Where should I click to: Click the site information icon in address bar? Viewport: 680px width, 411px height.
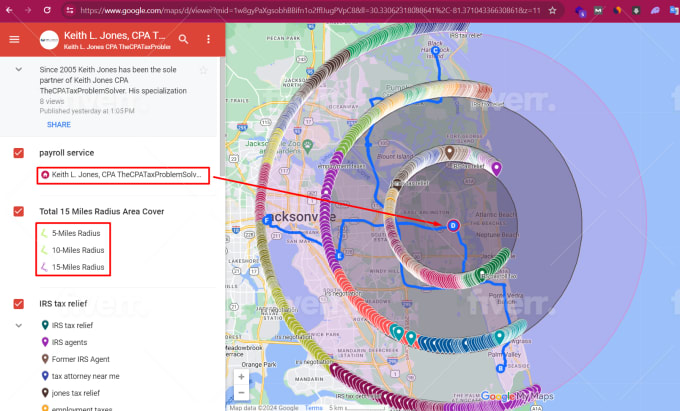pyautogui.click(x=69, y=10)
